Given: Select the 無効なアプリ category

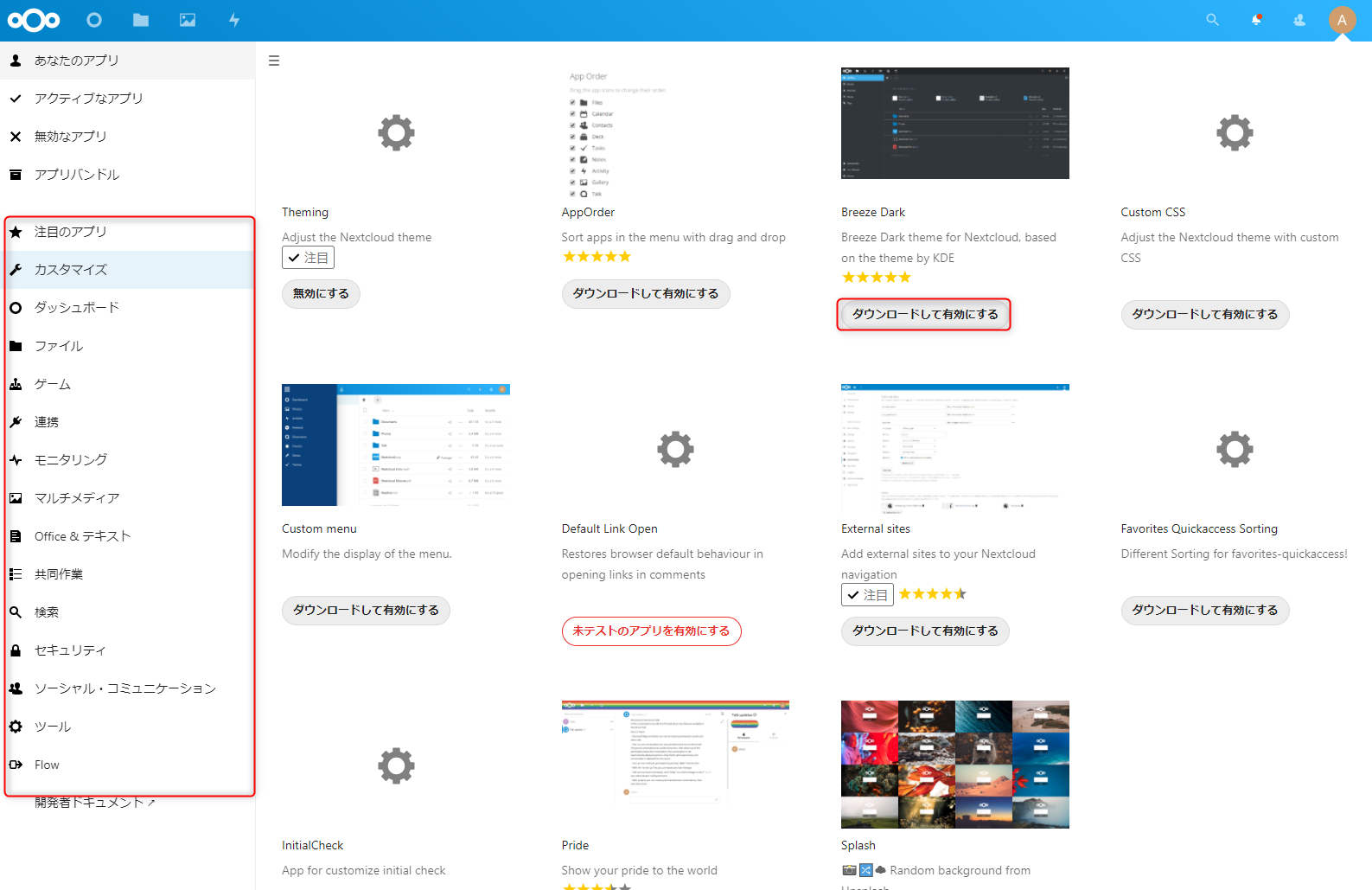Looking at the screenshot, I should tap(127, 137).
